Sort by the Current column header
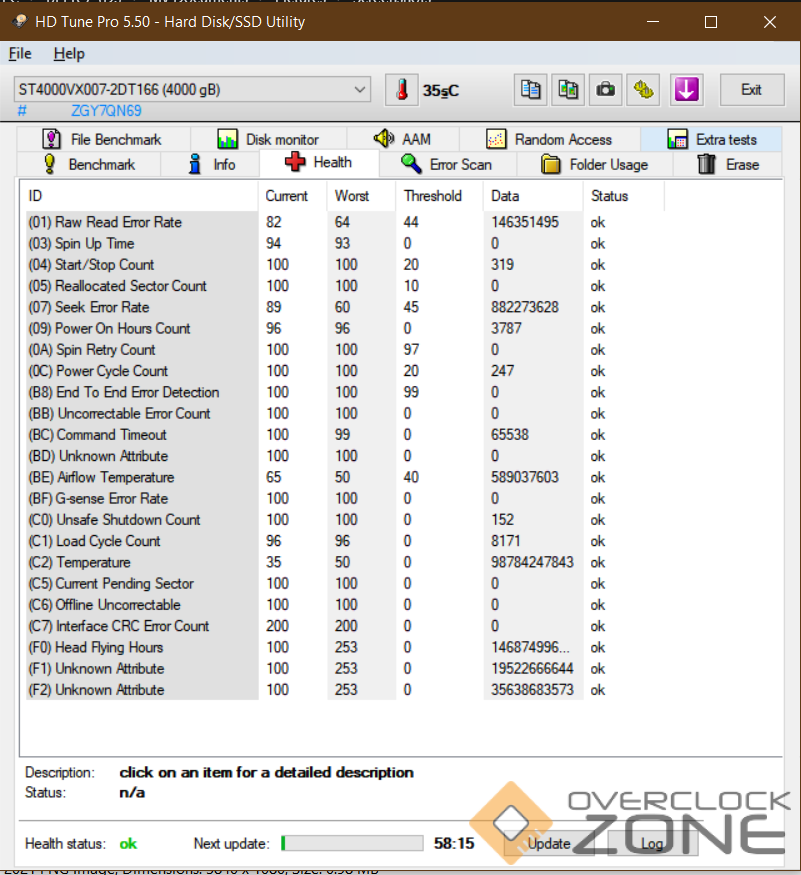The image size is (801, 875). (x=292, y=196)
